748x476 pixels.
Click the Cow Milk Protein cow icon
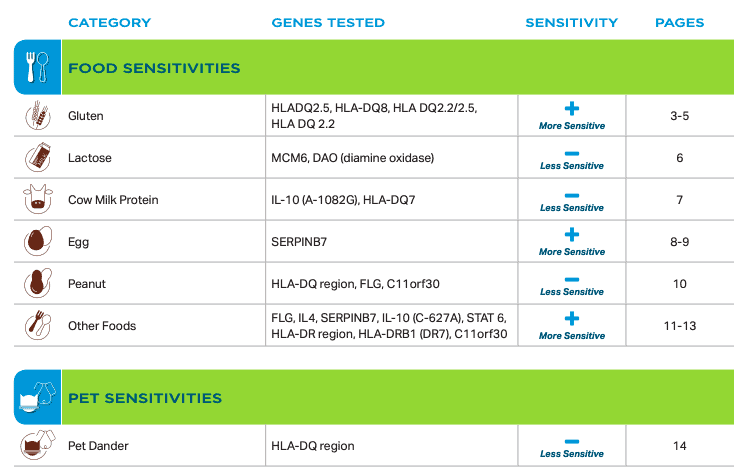38,199
